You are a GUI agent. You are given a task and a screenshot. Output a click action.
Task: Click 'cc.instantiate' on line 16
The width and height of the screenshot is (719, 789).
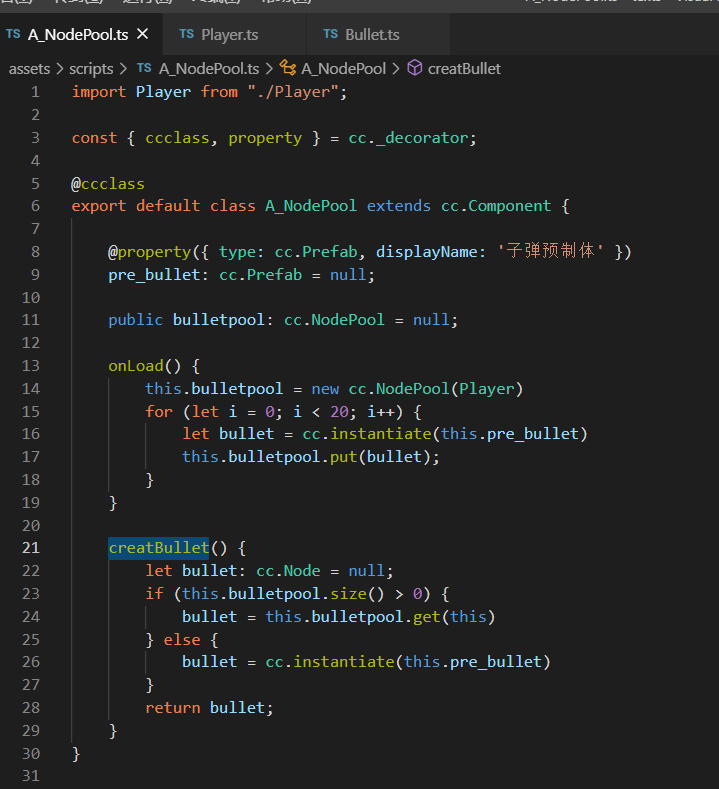pyautogui.click(x=367, y=434)
